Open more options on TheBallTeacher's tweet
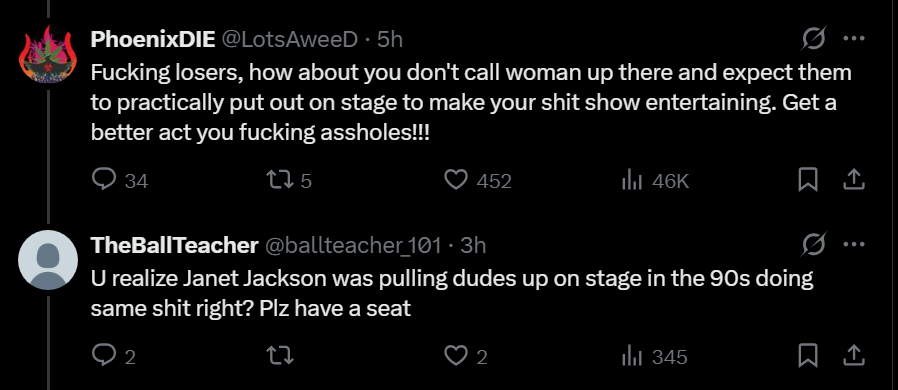 point(854,245)
